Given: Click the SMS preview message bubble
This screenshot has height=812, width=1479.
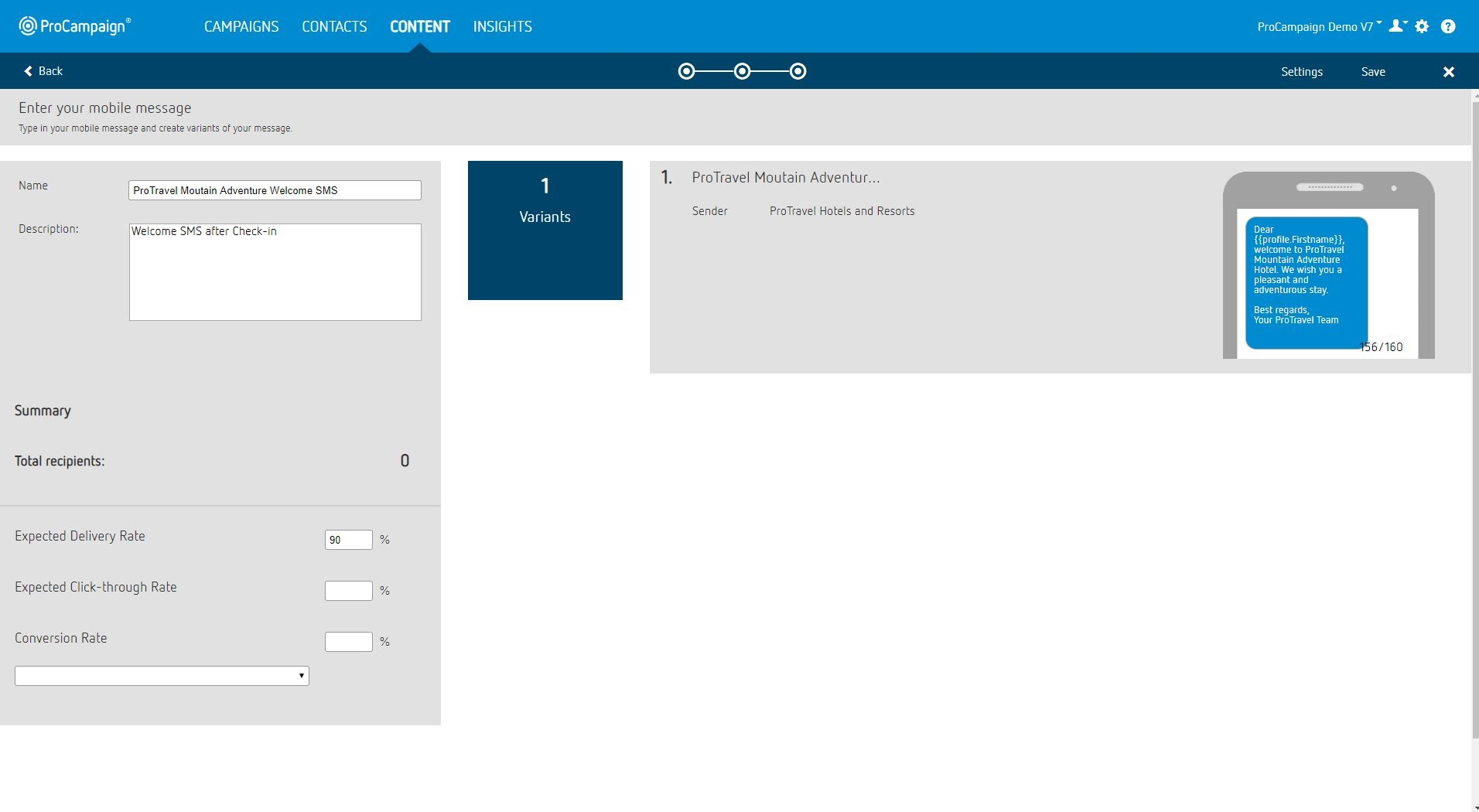Looking at the screenshot, I should 1306,282.
